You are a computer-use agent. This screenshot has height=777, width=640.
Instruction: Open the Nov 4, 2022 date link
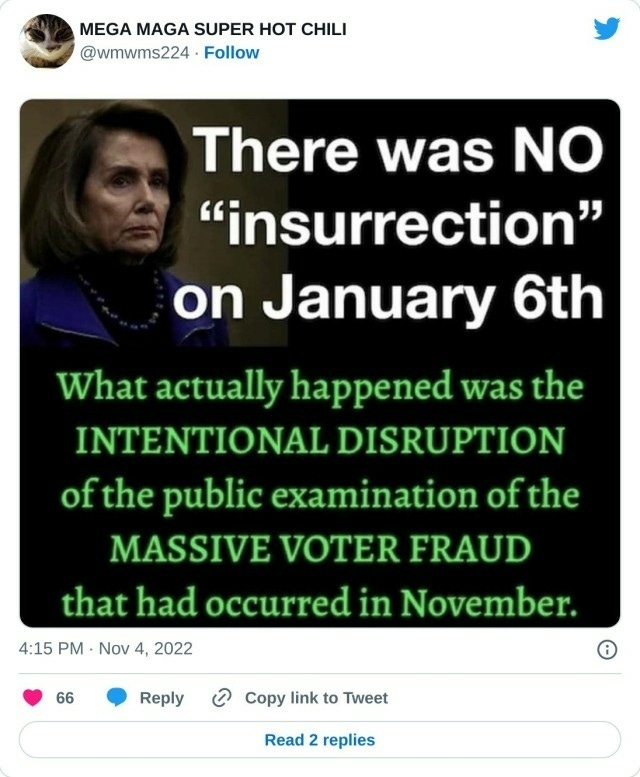(x=146, y=649)
